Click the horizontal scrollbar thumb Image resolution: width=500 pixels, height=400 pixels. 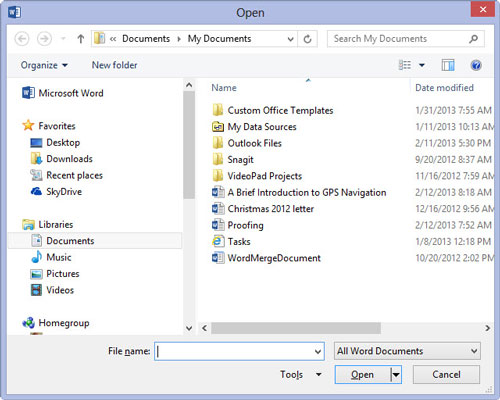296,328
